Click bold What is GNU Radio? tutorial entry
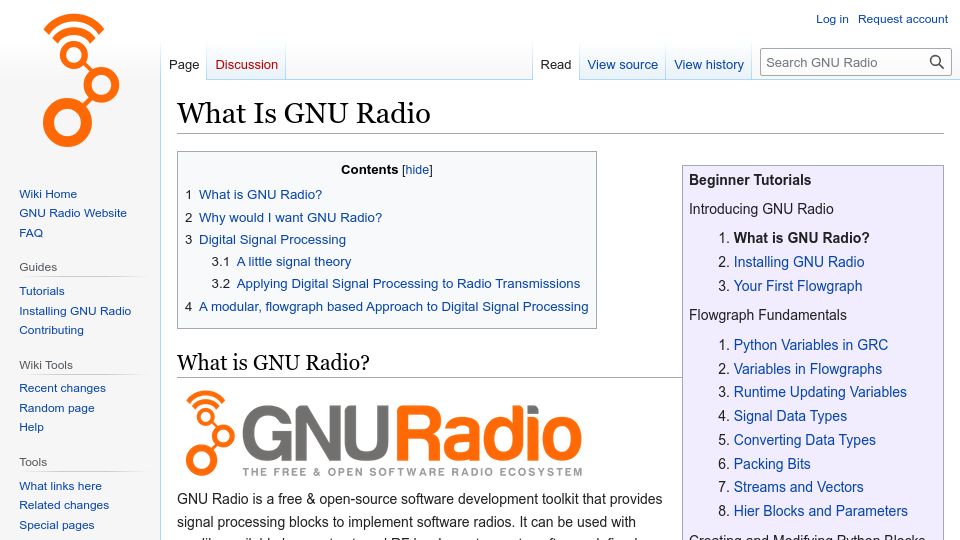This screenshot has width=960, height=540. click(801, 238)
